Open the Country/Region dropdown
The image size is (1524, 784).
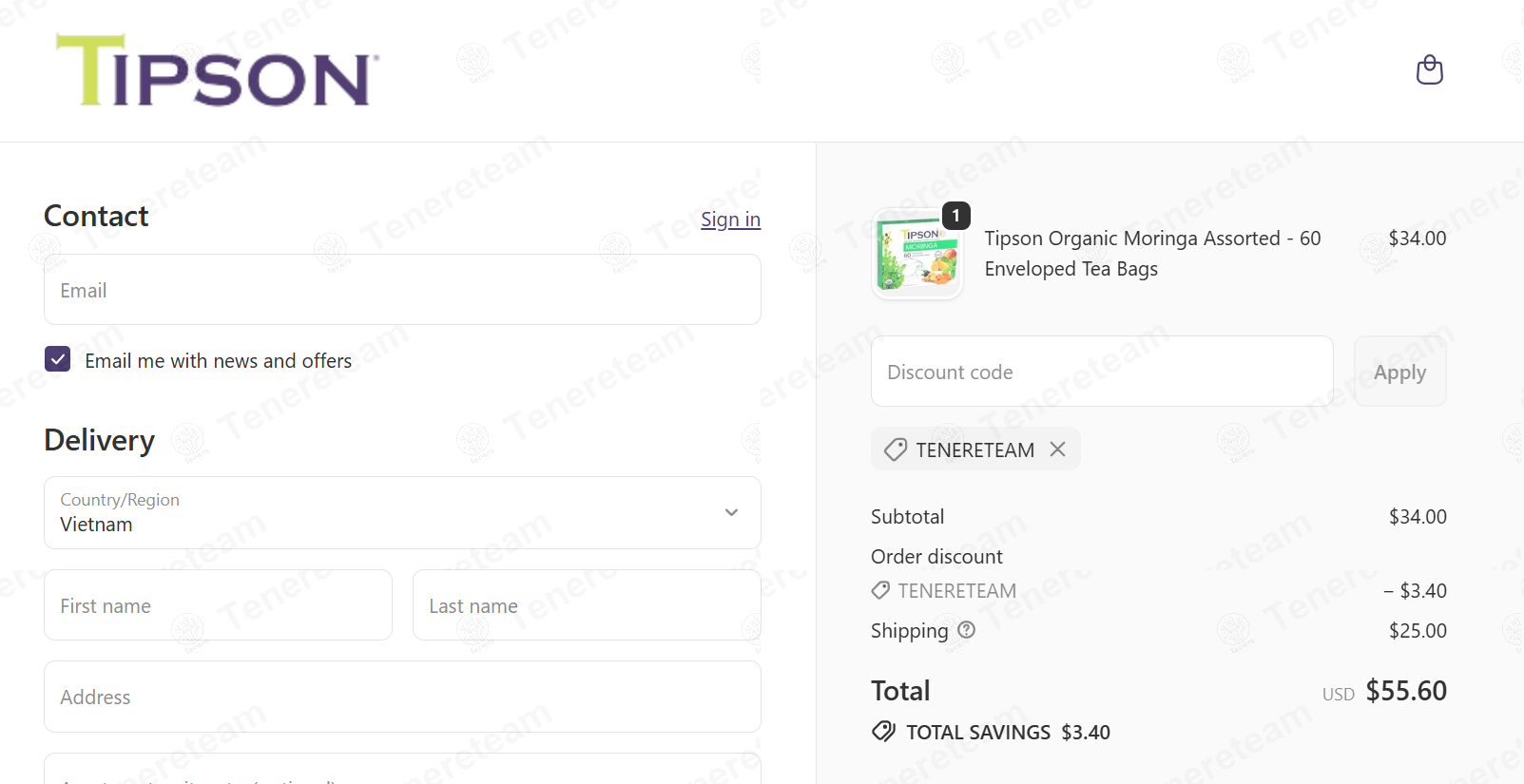(402, 513)
